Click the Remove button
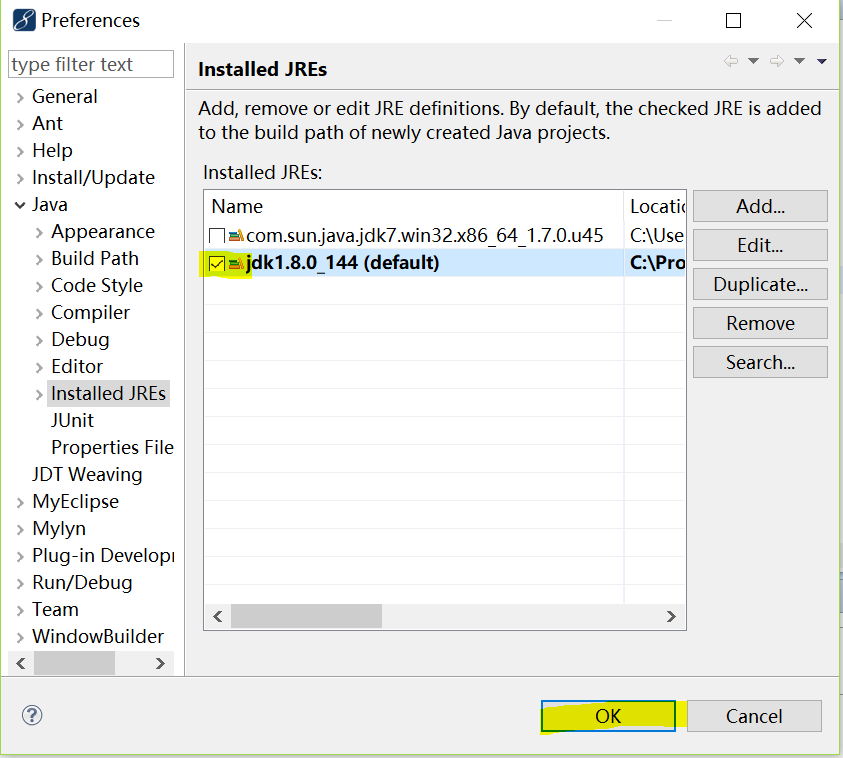The width and height of the screenshot is (843, 758). coord(760,323)
